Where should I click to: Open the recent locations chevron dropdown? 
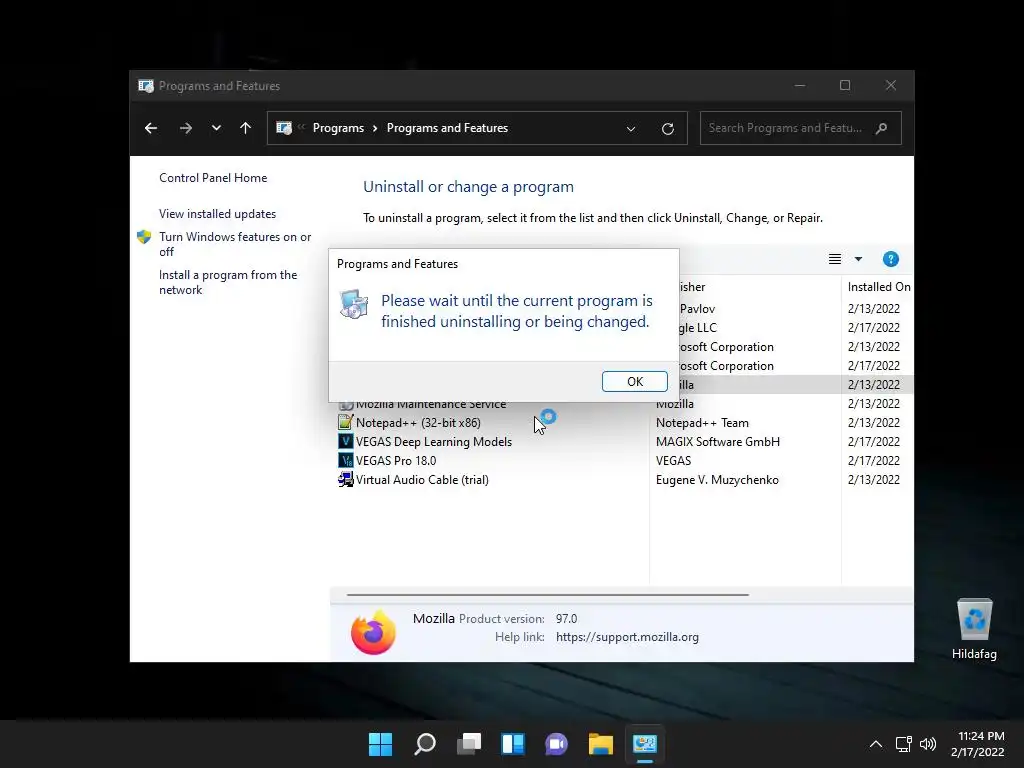pos(216,128)
